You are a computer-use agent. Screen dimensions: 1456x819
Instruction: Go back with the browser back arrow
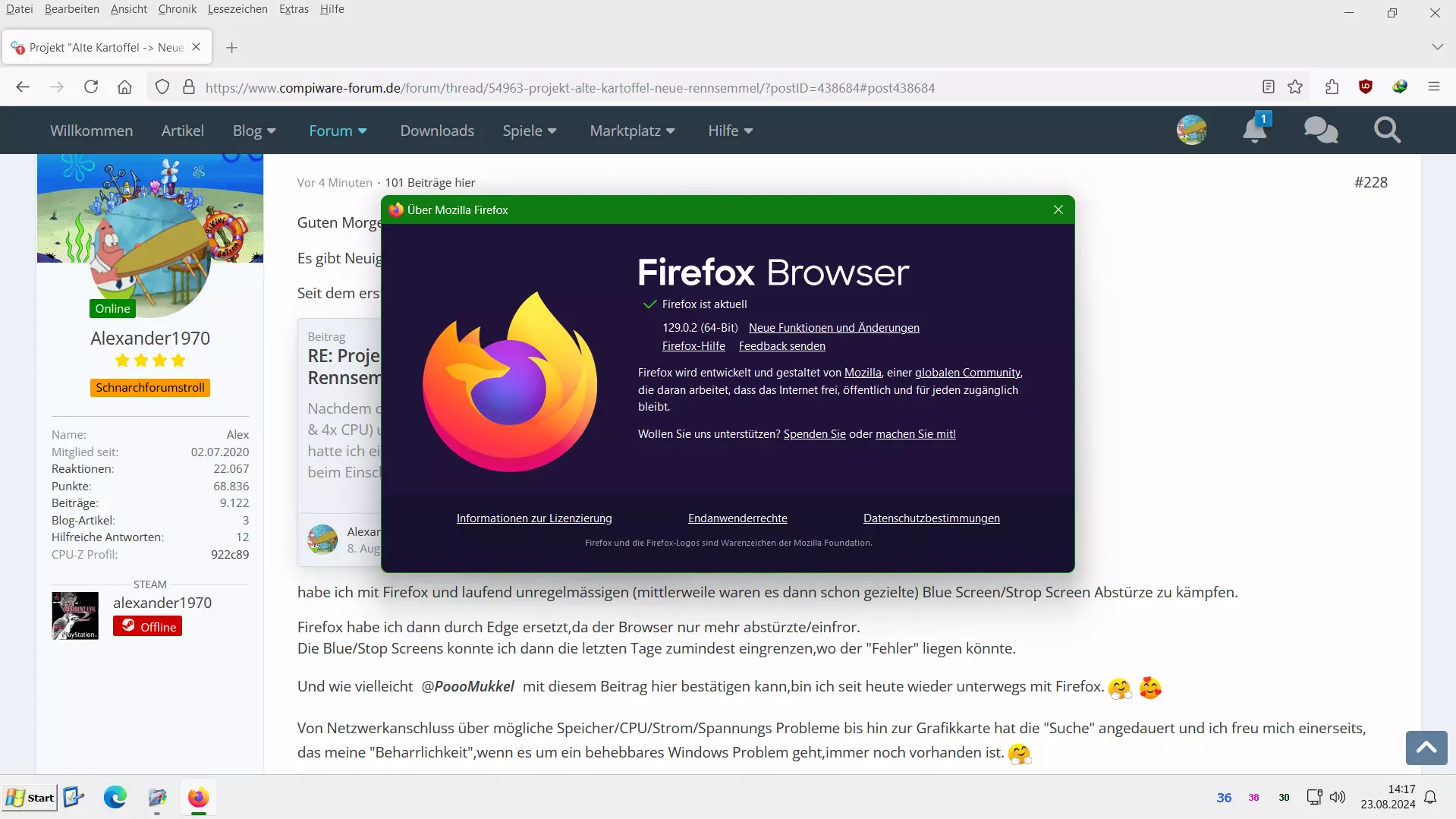[x=23, y=87]
